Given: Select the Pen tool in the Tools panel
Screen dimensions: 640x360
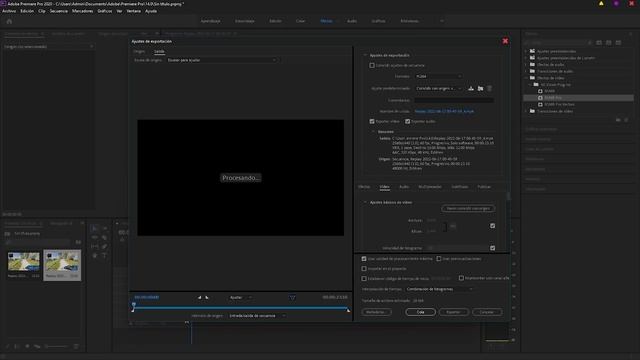Looking at the screenshot, I should (104, 247).
